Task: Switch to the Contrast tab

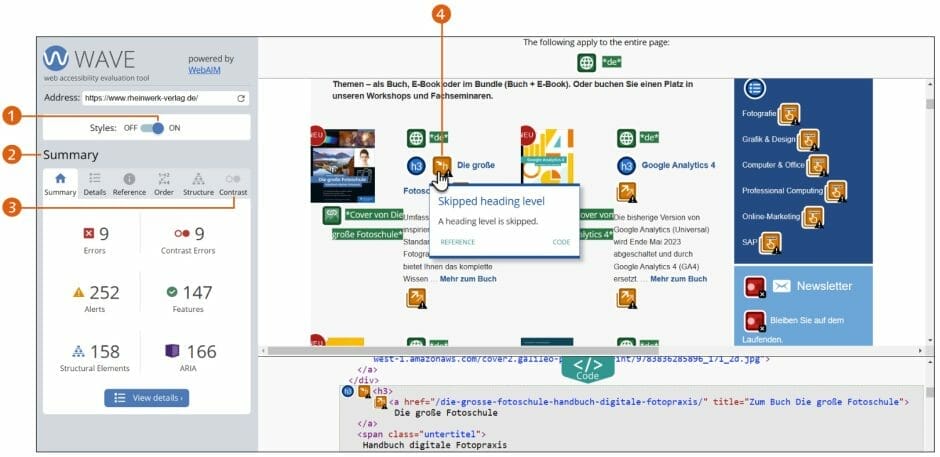Action: coord(233,185)
